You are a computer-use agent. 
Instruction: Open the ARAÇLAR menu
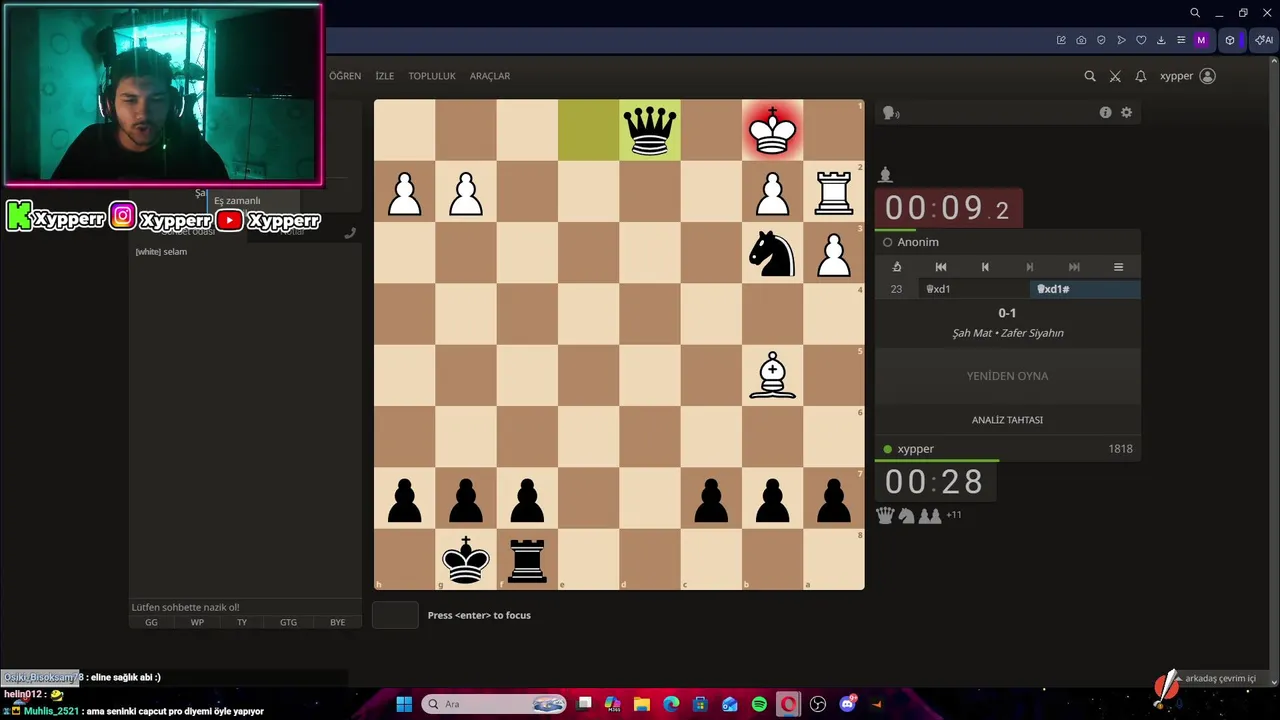[490, 76]
